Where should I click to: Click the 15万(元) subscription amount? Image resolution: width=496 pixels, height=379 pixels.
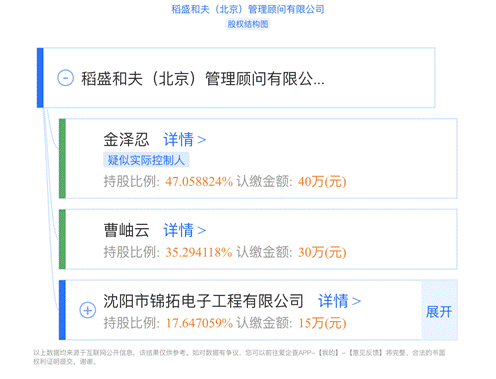[322, 323]
